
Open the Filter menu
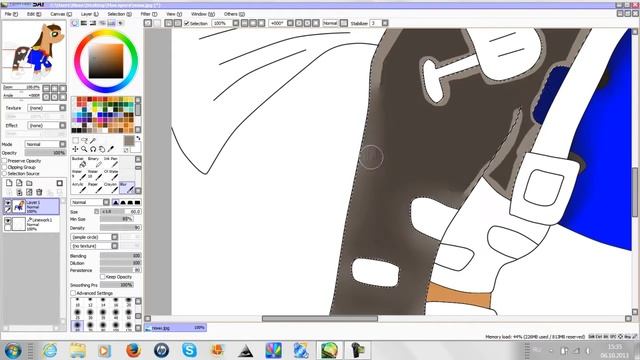tap(149, 14)
